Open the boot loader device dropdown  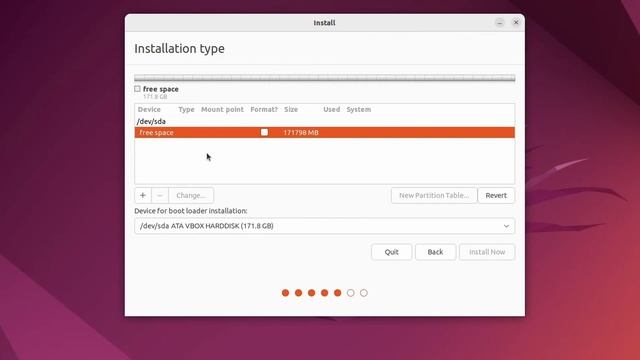324,226
